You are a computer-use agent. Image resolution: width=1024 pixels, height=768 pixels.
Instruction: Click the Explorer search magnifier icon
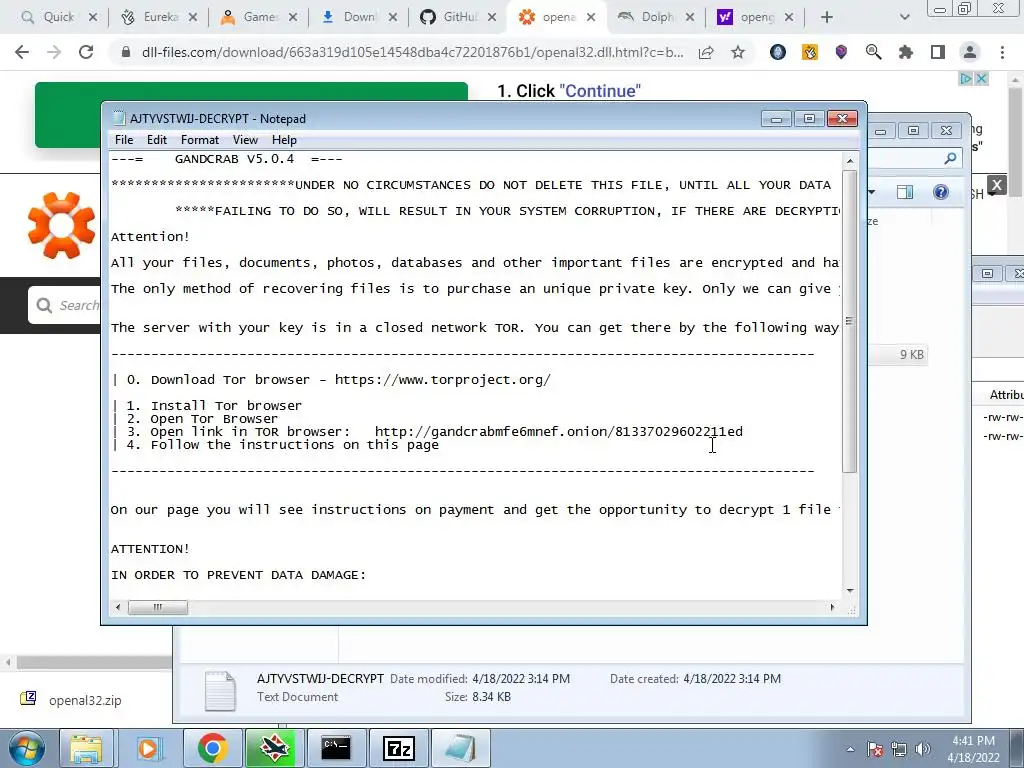pos(950,158)
